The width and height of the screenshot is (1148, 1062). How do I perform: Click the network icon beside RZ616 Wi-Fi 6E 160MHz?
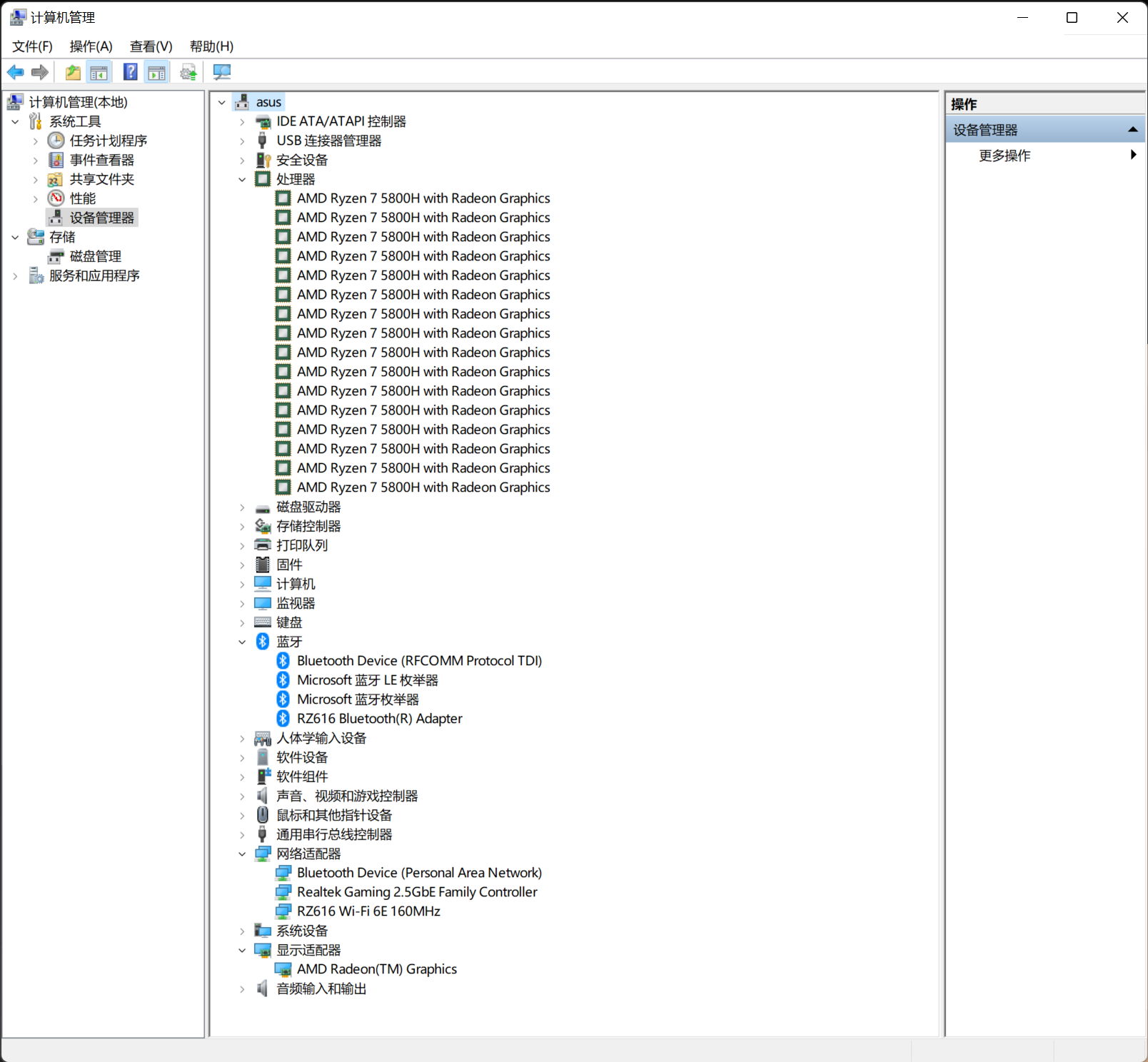(x=283, y=911)
